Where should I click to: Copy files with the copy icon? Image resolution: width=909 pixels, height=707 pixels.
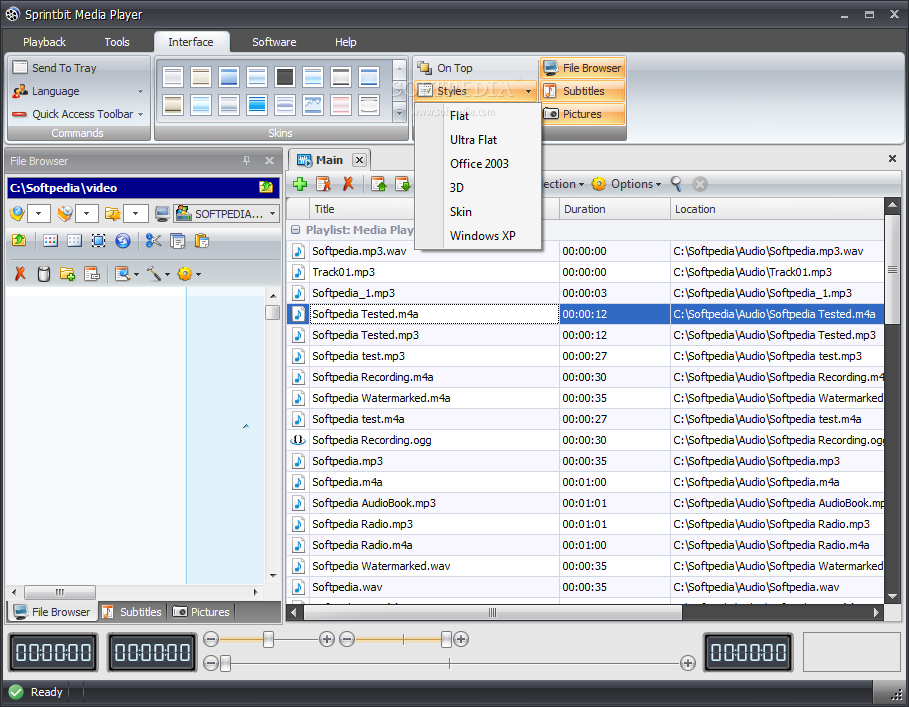coord(177,240)
